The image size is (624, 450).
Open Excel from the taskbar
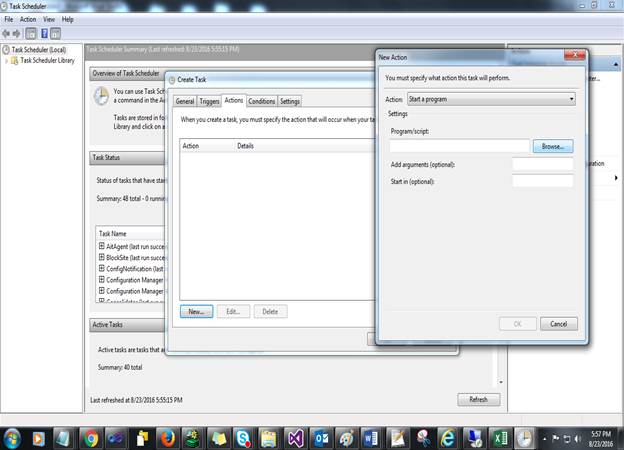click(499, 439)
